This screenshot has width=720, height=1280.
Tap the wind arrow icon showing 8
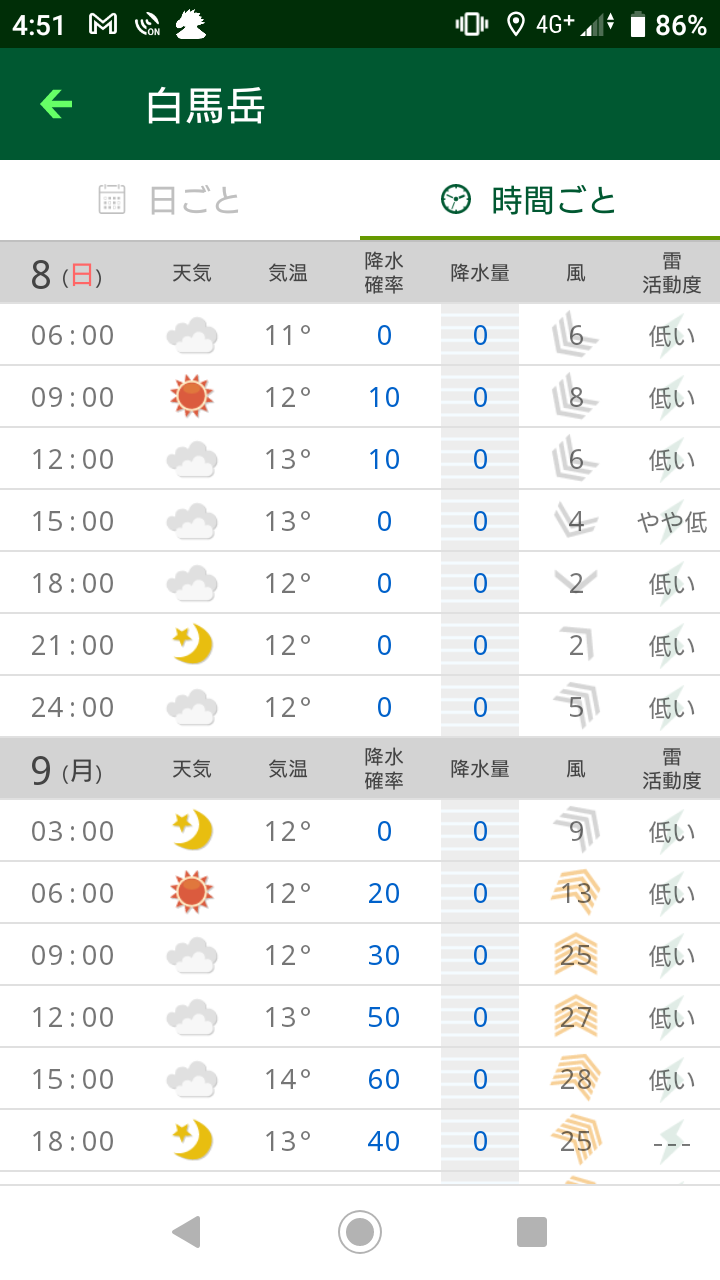[x=575, y=397]
